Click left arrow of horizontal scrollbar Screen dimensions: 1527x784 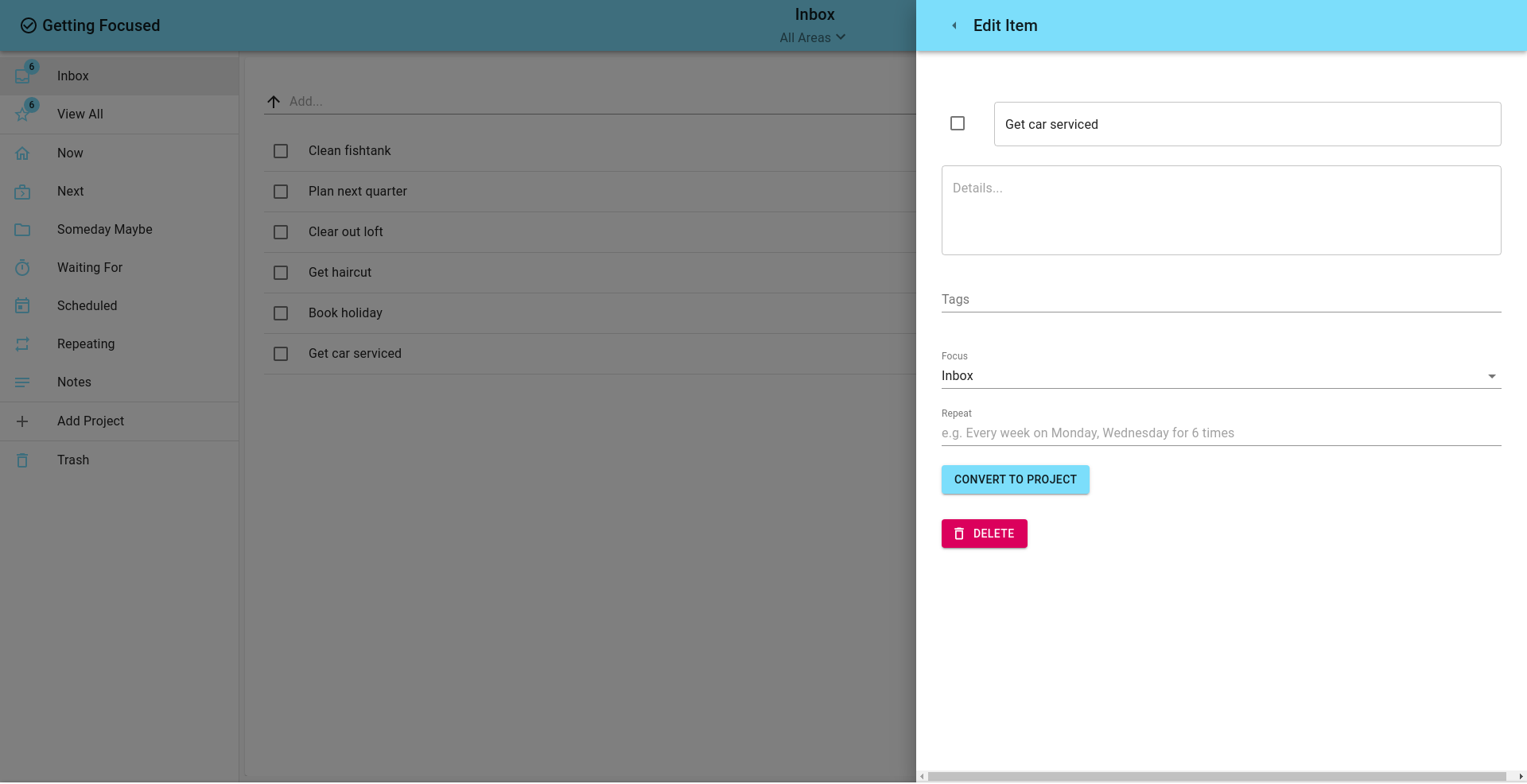pyautogui.click(x=922, y=777)
